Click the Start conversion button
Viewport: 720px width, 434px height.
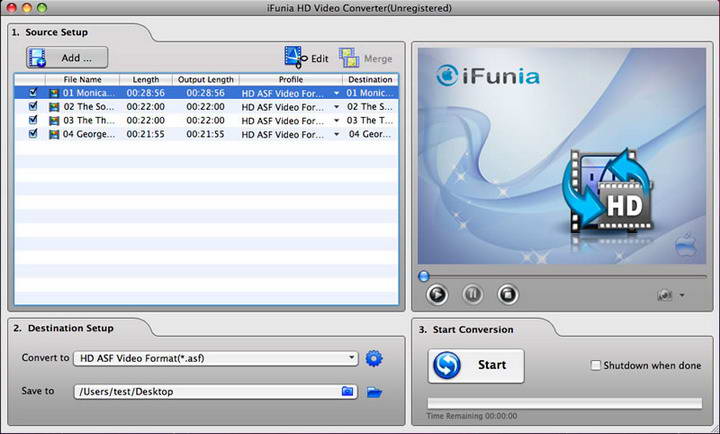(x=476, y=365)
